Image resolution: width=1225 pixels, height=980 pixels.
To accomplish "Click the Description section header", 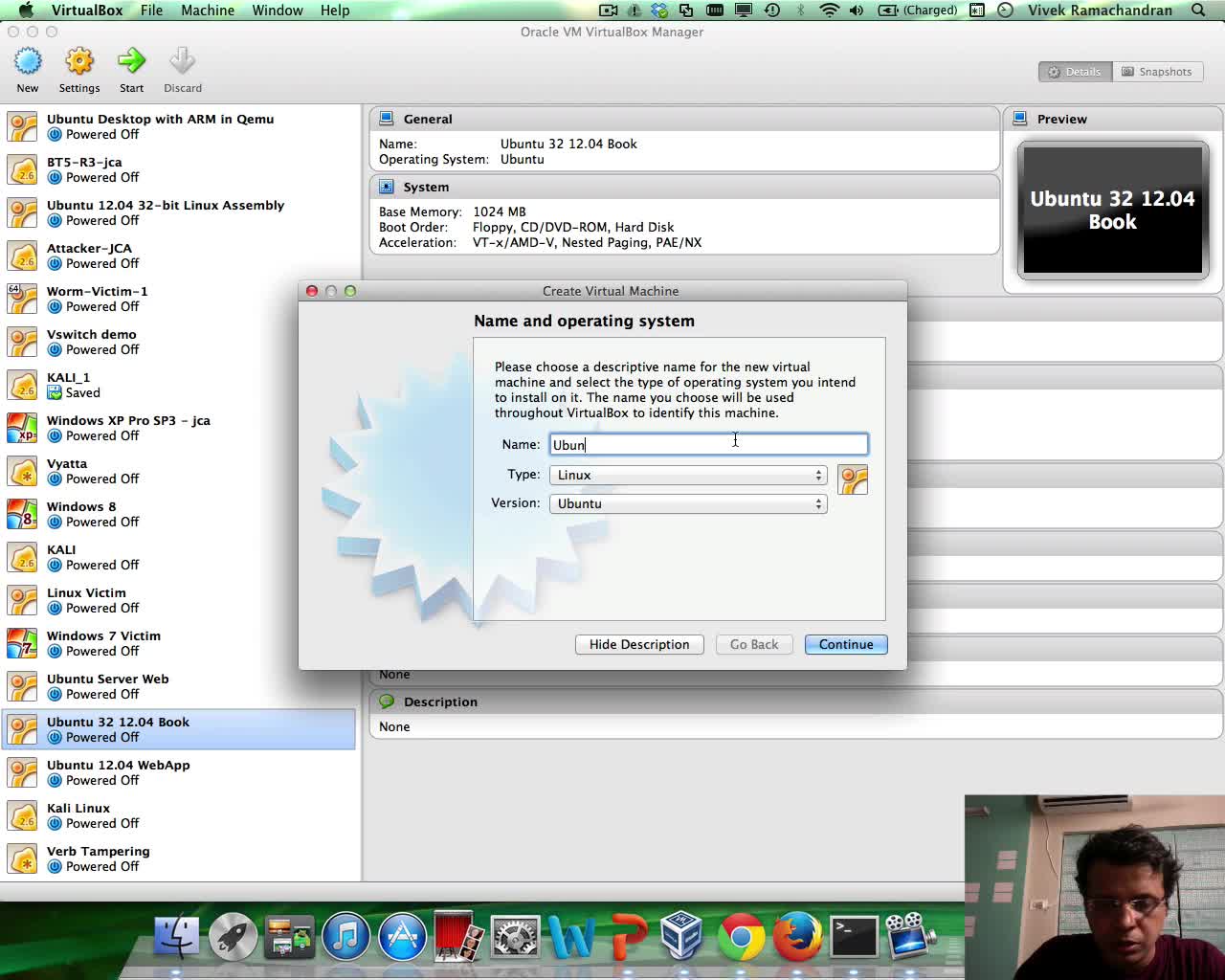I will [x=795, y=702].
